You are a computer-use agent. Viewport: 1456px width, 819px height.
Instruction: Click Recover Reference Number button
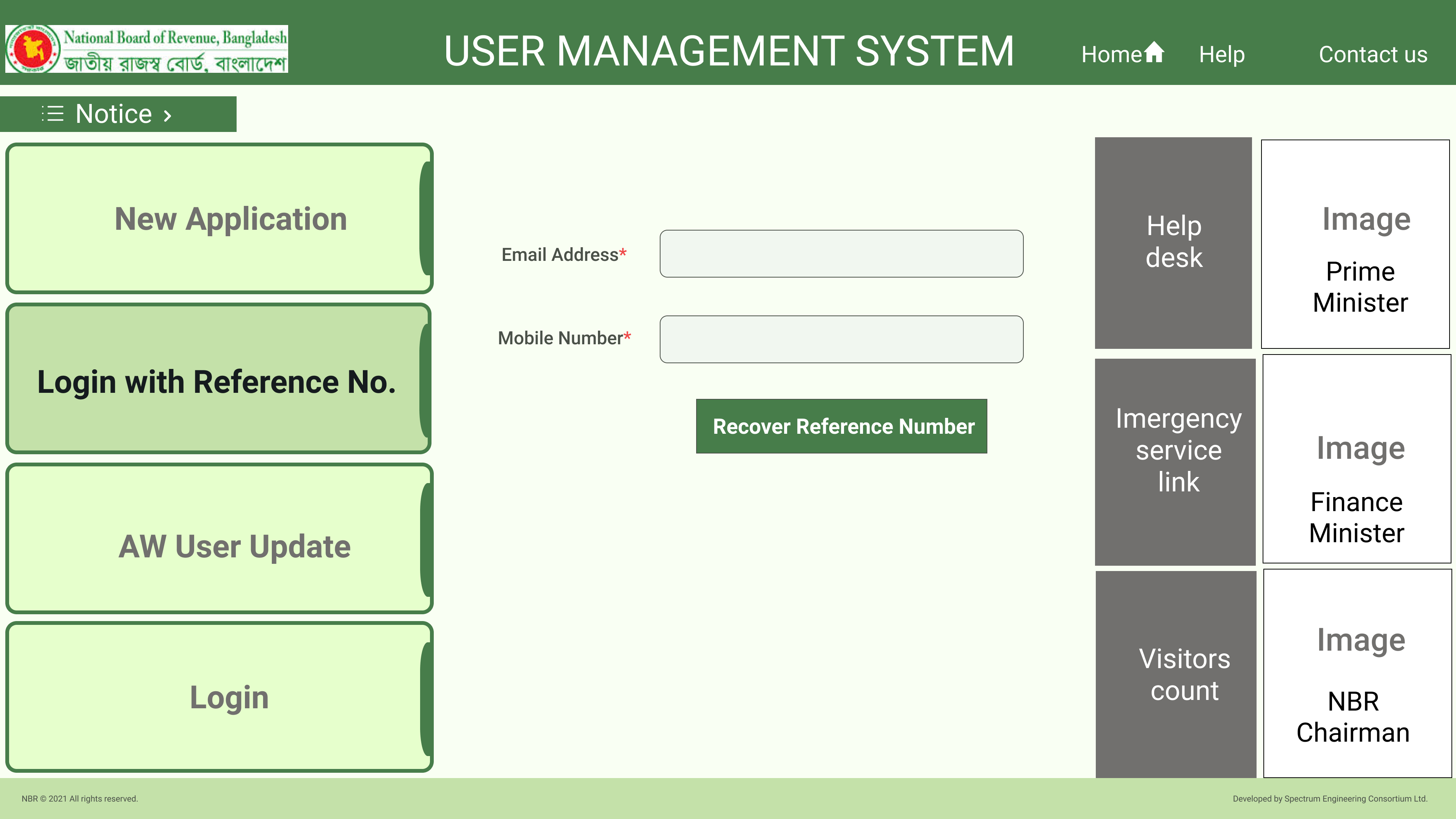coord(842,426)
